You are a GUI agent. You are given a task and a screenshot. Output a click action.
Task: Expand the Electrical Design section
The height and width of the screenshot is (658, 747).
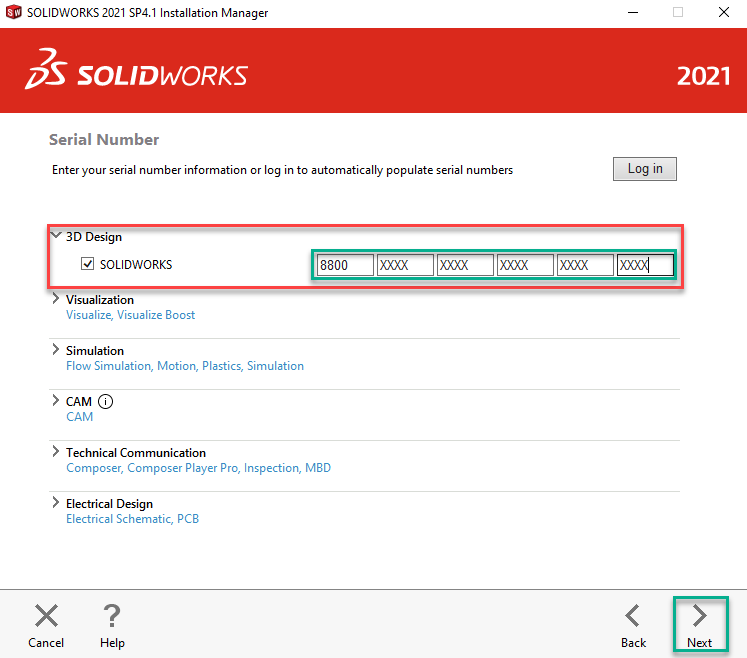(x=56, y=502)
